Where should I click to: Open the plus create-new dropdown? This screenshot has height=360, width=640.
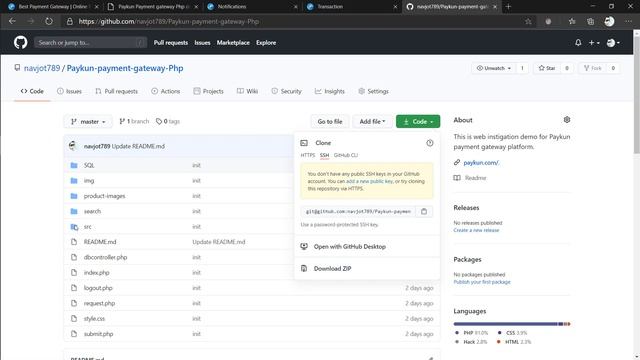pyautogui.click(x=594, y=42)
